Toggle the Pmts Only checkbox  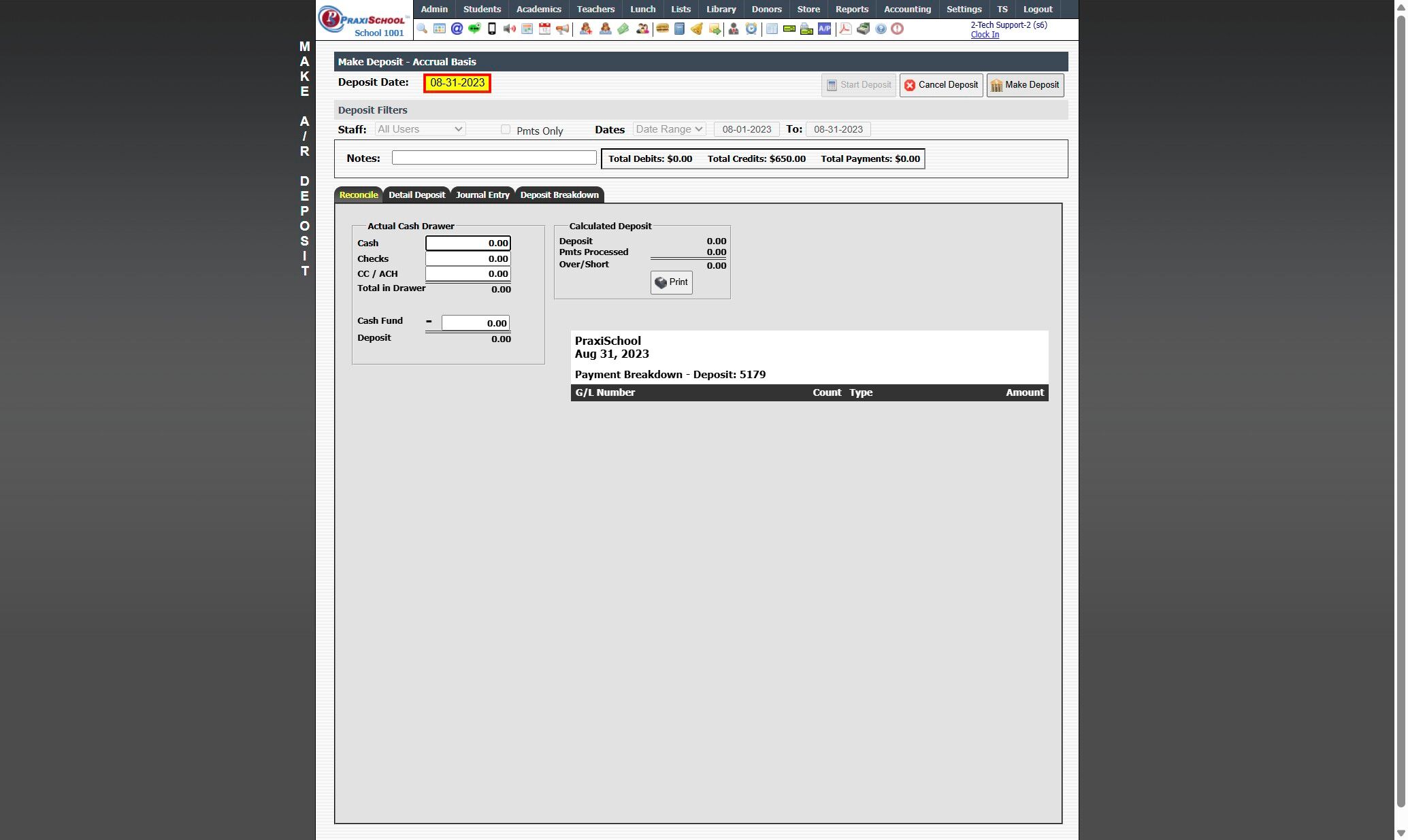506,129
